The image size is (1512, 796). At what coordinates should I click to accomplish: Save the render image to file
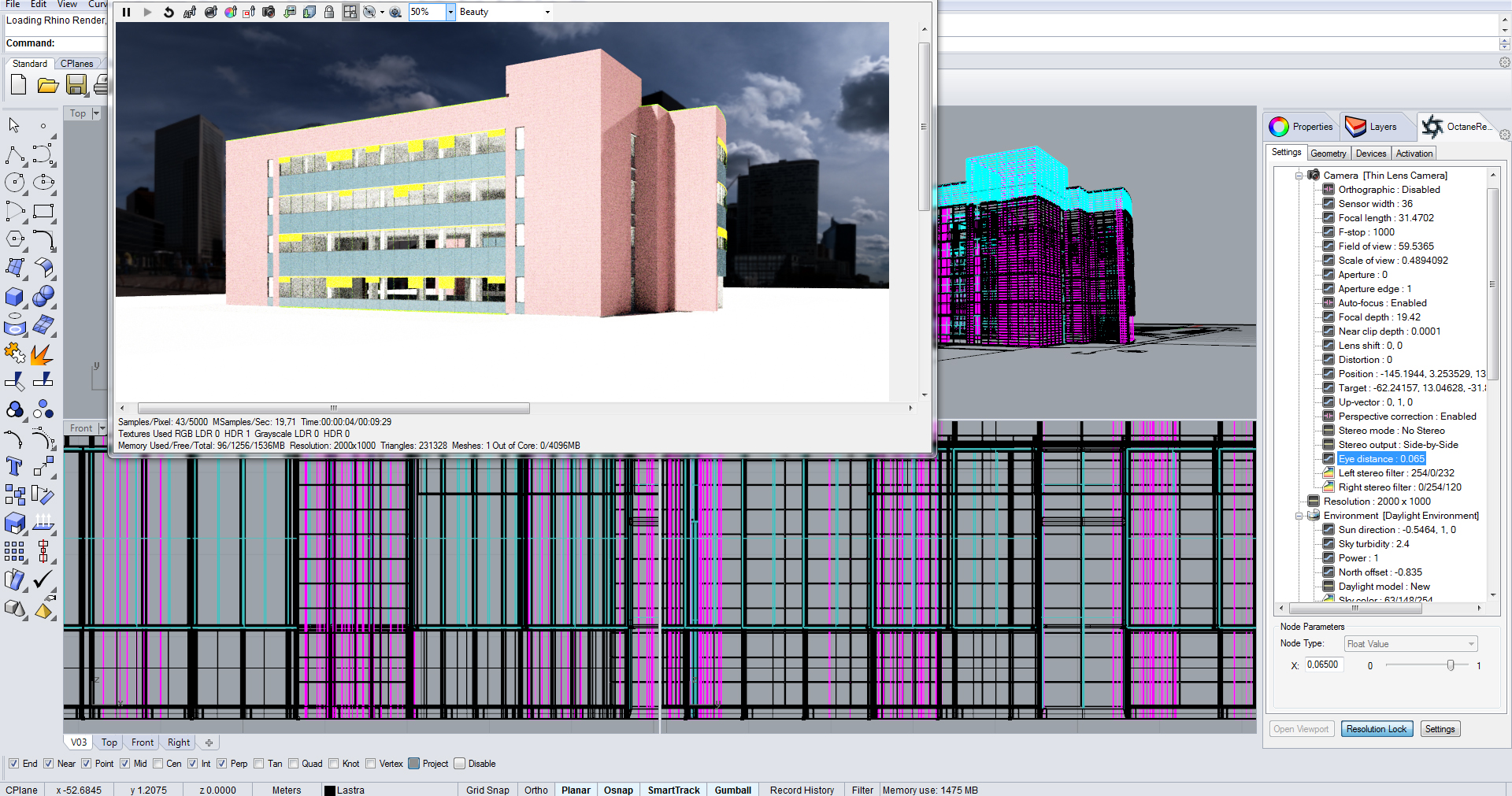289,12
